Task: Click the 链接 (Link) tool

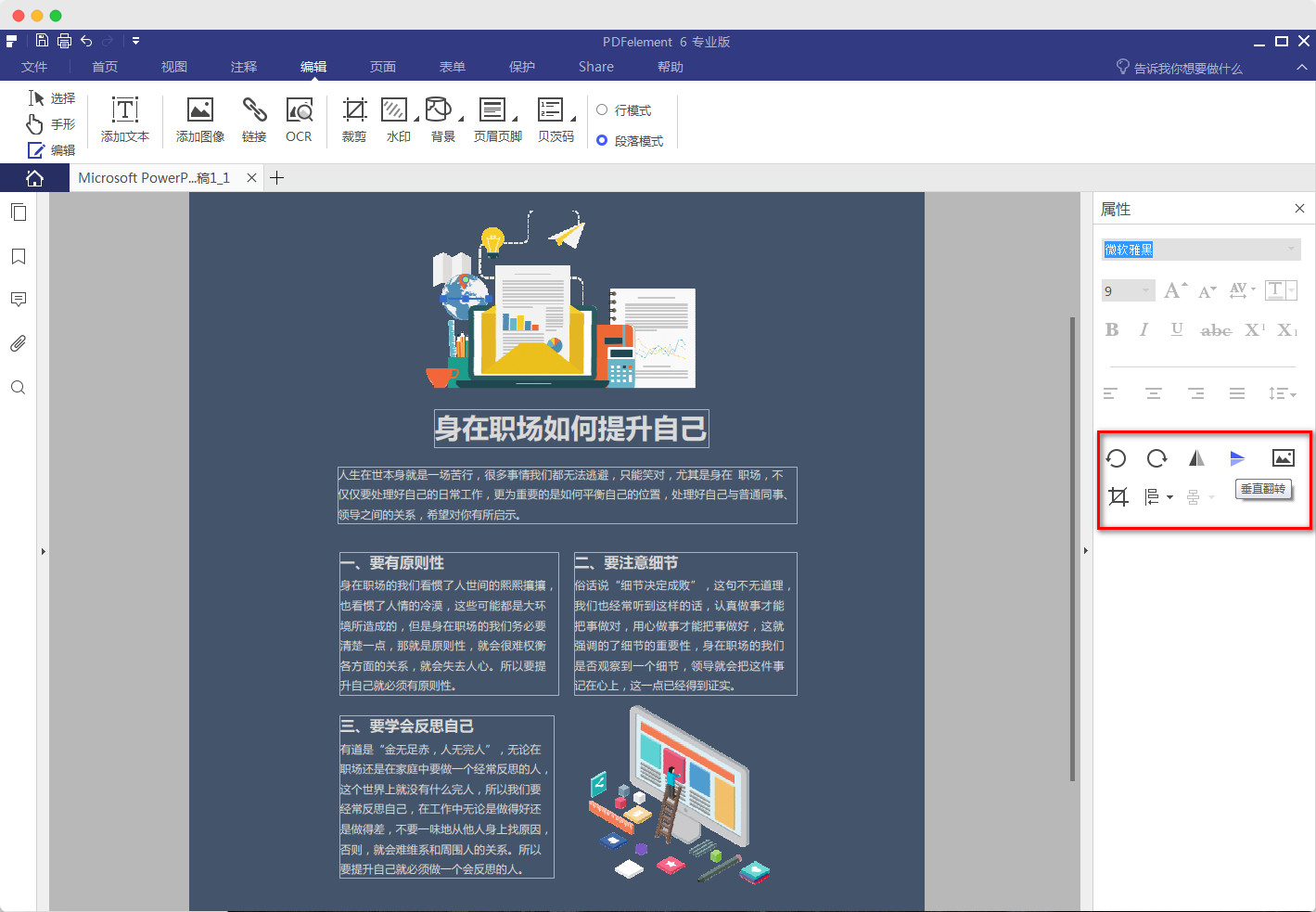Action: 254,119
